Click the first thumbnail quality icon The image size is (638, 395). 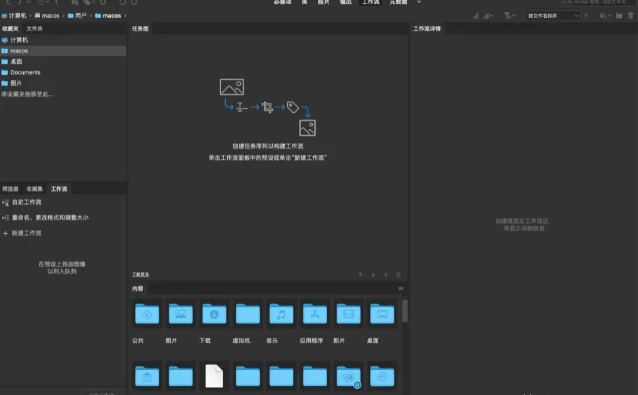[476, 15]
